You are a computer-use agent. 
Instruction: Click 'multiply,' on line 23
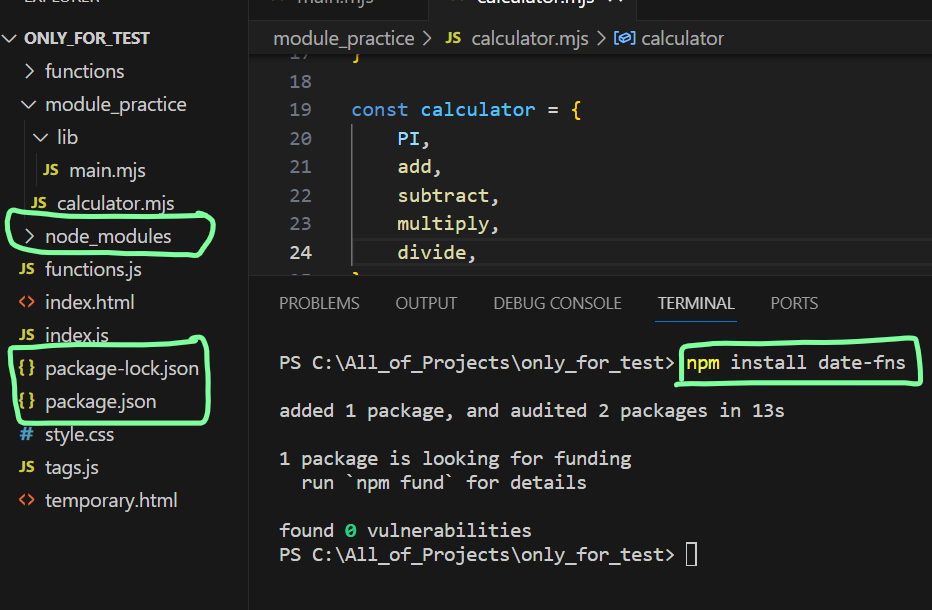tap(448, 224)
